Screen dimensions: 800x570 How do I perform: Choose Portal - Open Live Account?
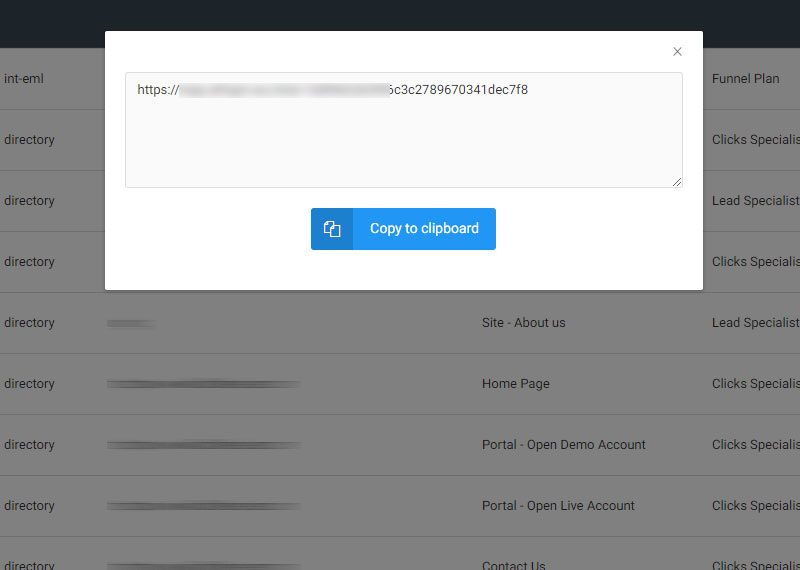[x=558, y=506]
